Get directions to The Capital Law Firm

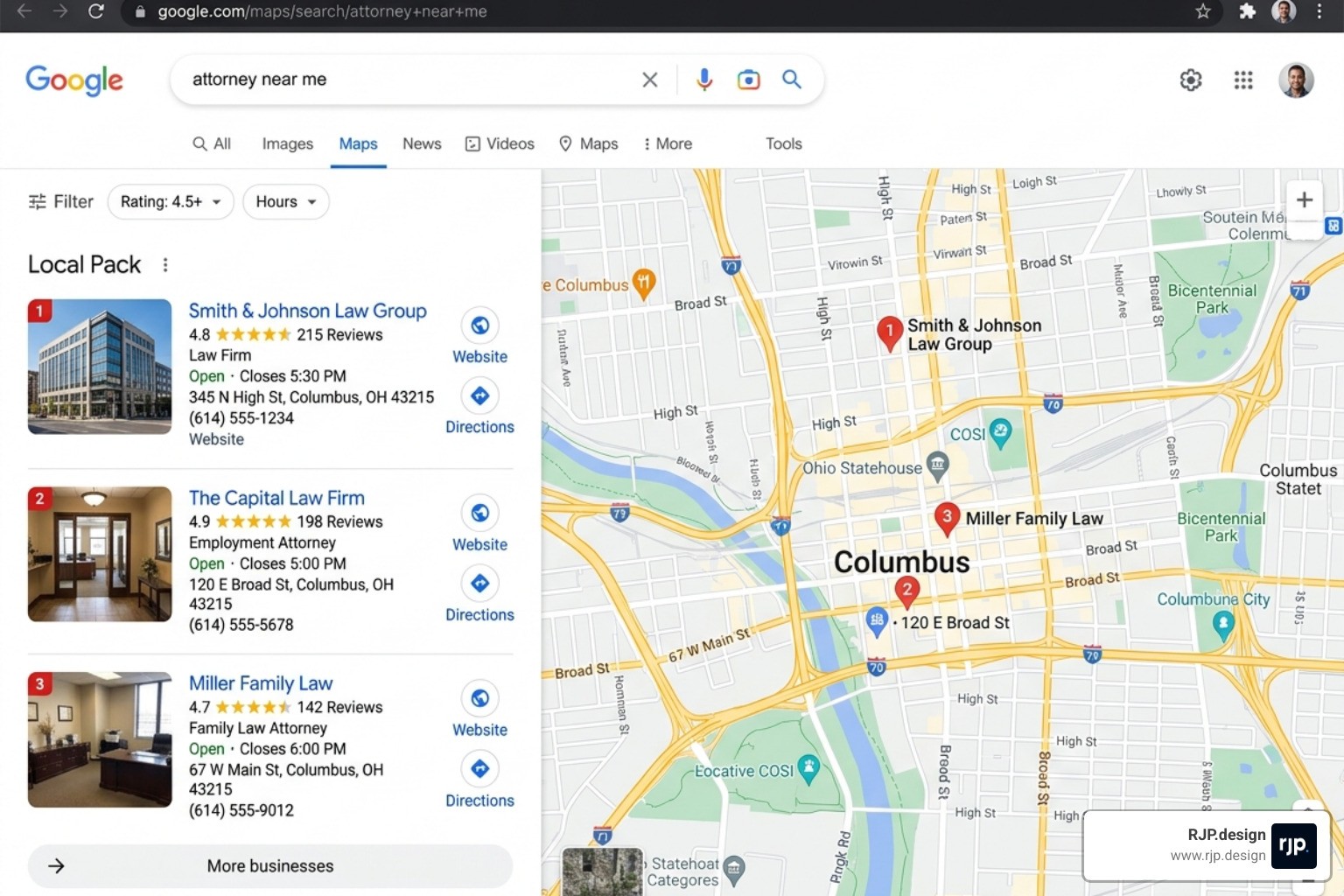(479, 583)
